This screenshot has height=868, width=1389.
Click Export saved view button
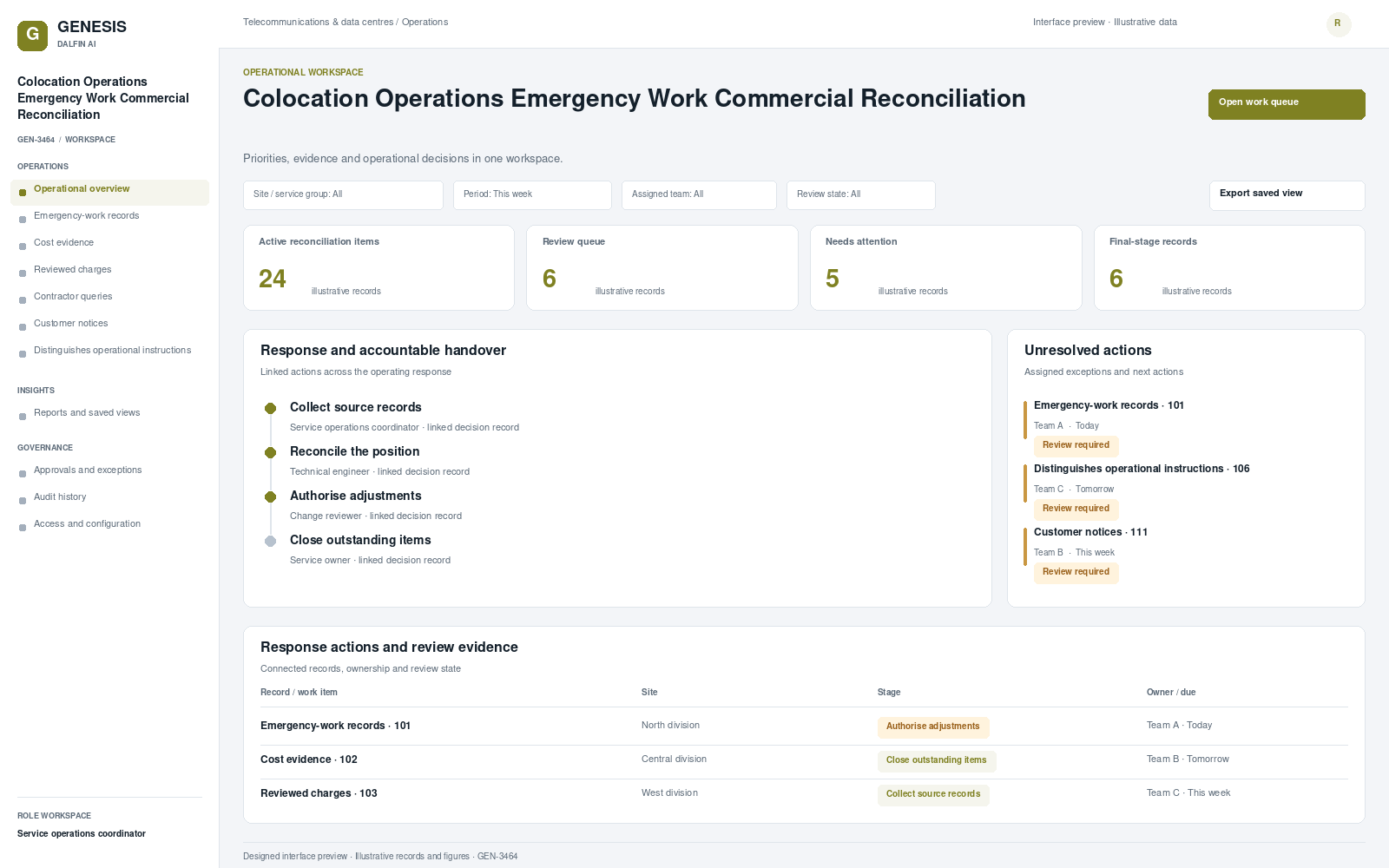click(1287, 195)
